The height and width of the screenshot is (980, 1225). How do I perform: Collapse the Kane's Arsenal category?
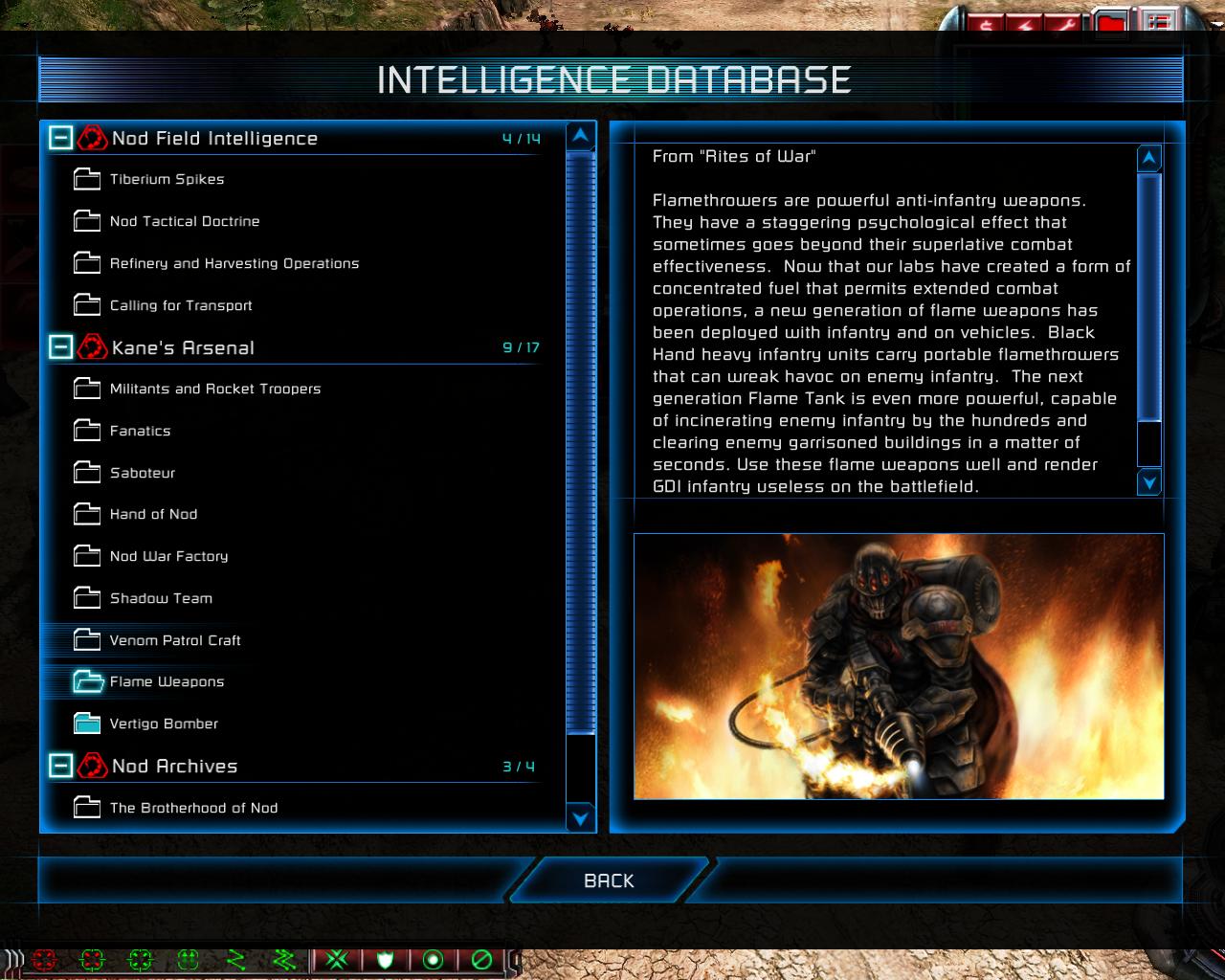point(60,347)
